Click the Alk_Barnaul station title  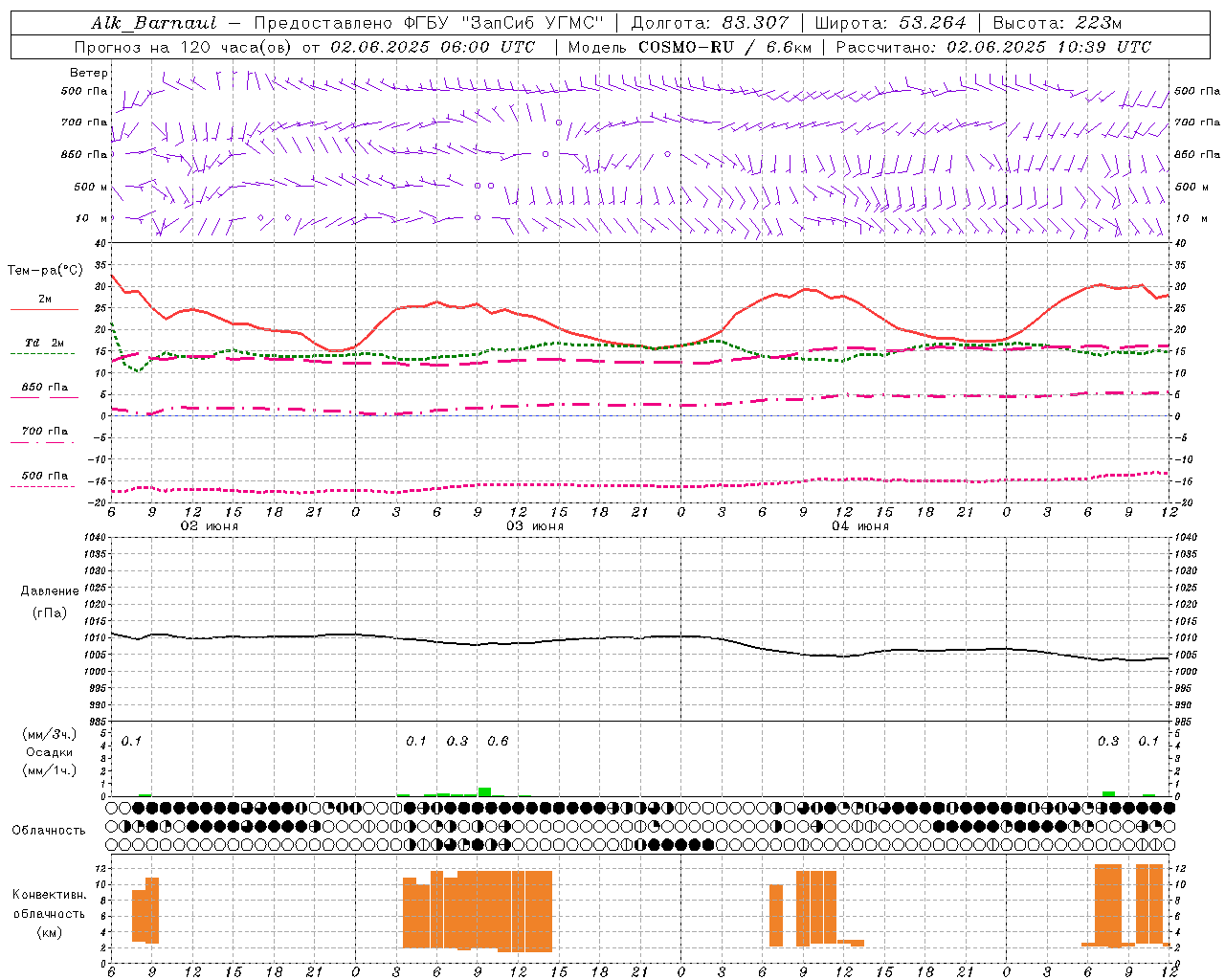[154, 23]
